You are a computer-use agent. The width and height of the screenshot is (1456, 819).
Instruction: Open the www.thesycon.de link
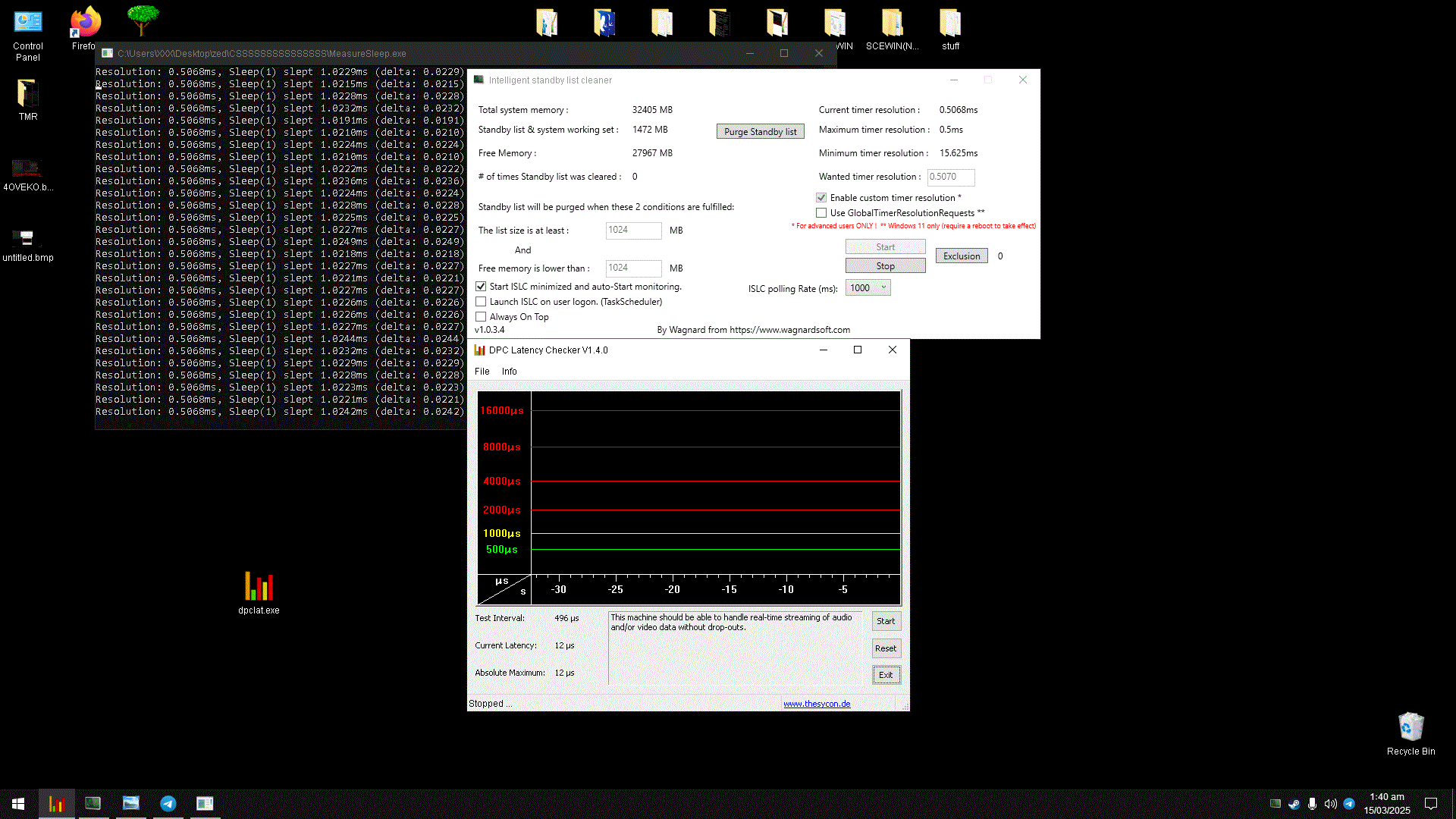pos(817,704)
